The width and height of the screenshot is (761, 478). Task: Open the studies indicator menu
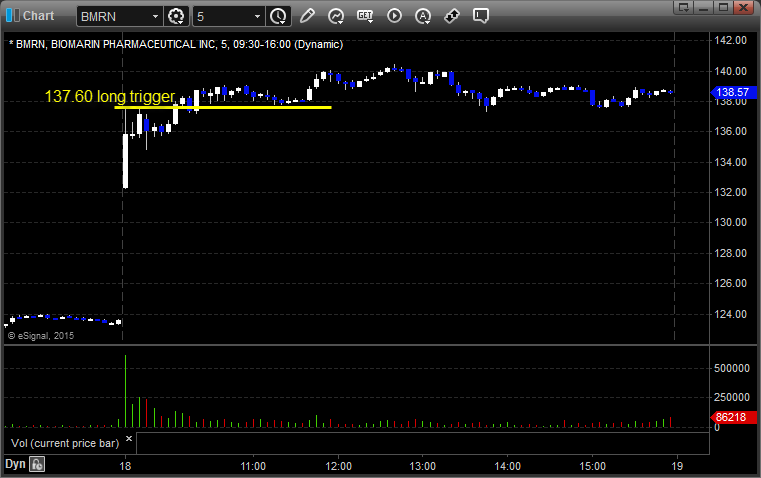coord(336,16)
